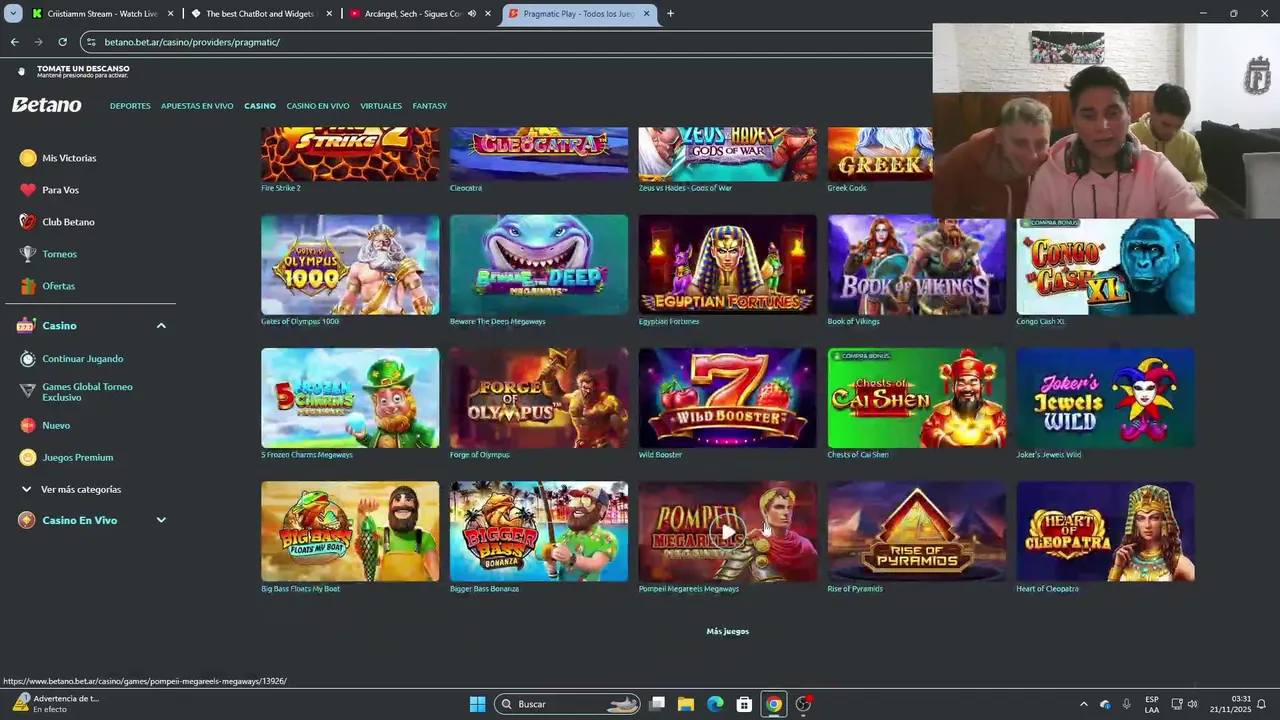Open the Gates of Olympus 1000 link
Image resolution: width=1280 pixels, height=720 pixels.
(x=300, y=321)
